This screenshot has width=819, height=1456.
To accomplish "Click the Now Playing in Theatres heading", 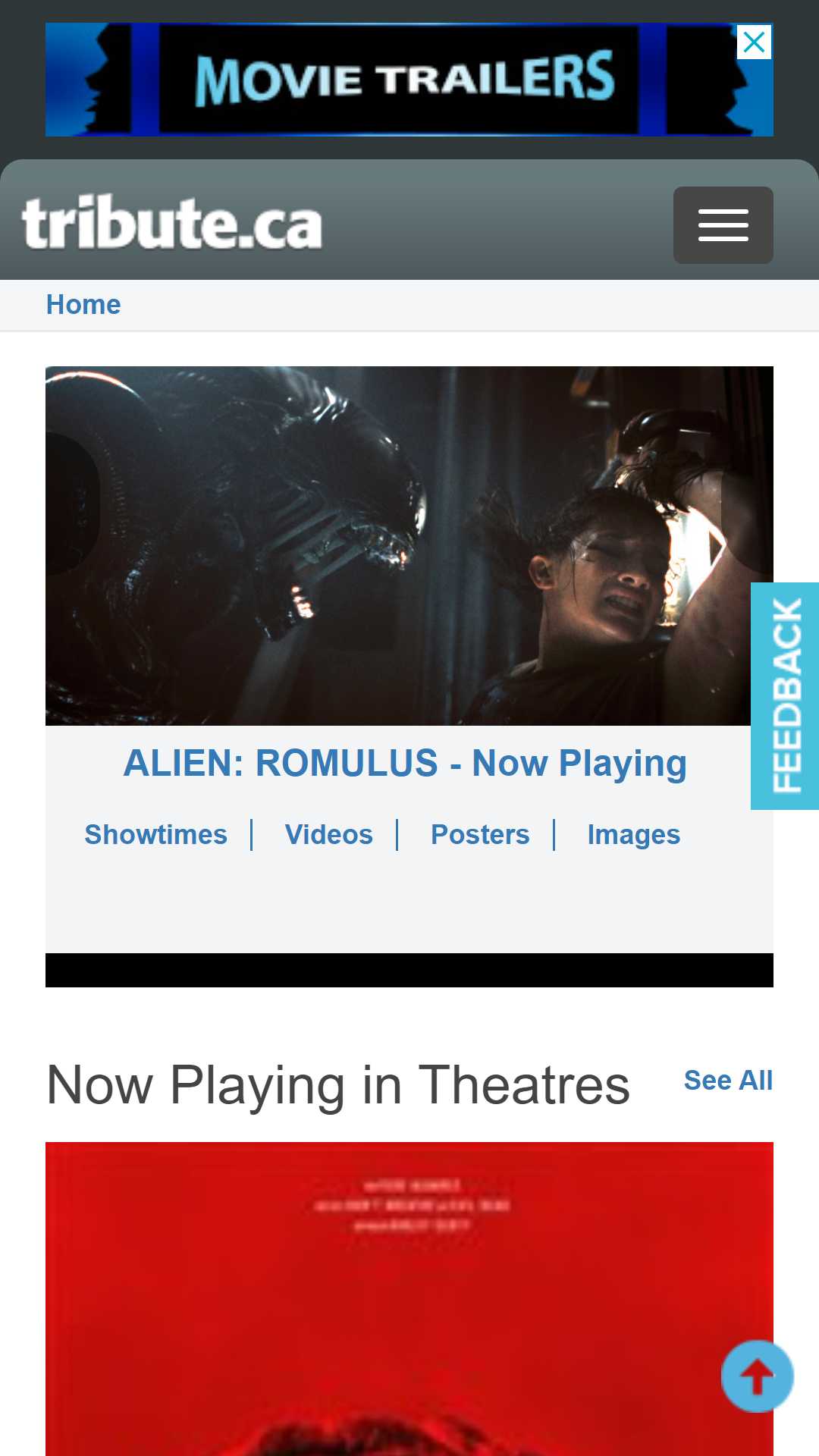I will click(338, 1085).
